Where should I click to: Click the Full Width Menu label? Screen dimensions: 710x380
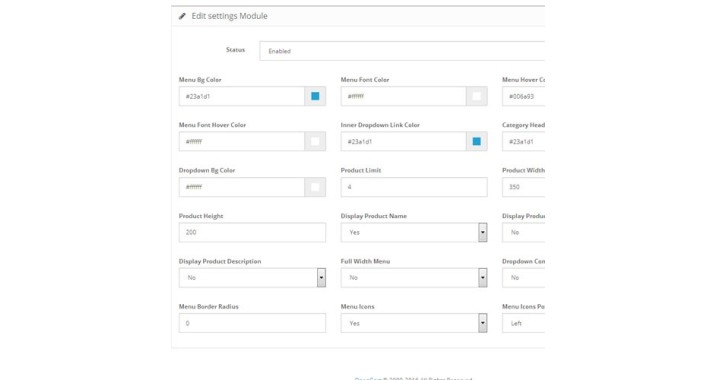(365, 261)
